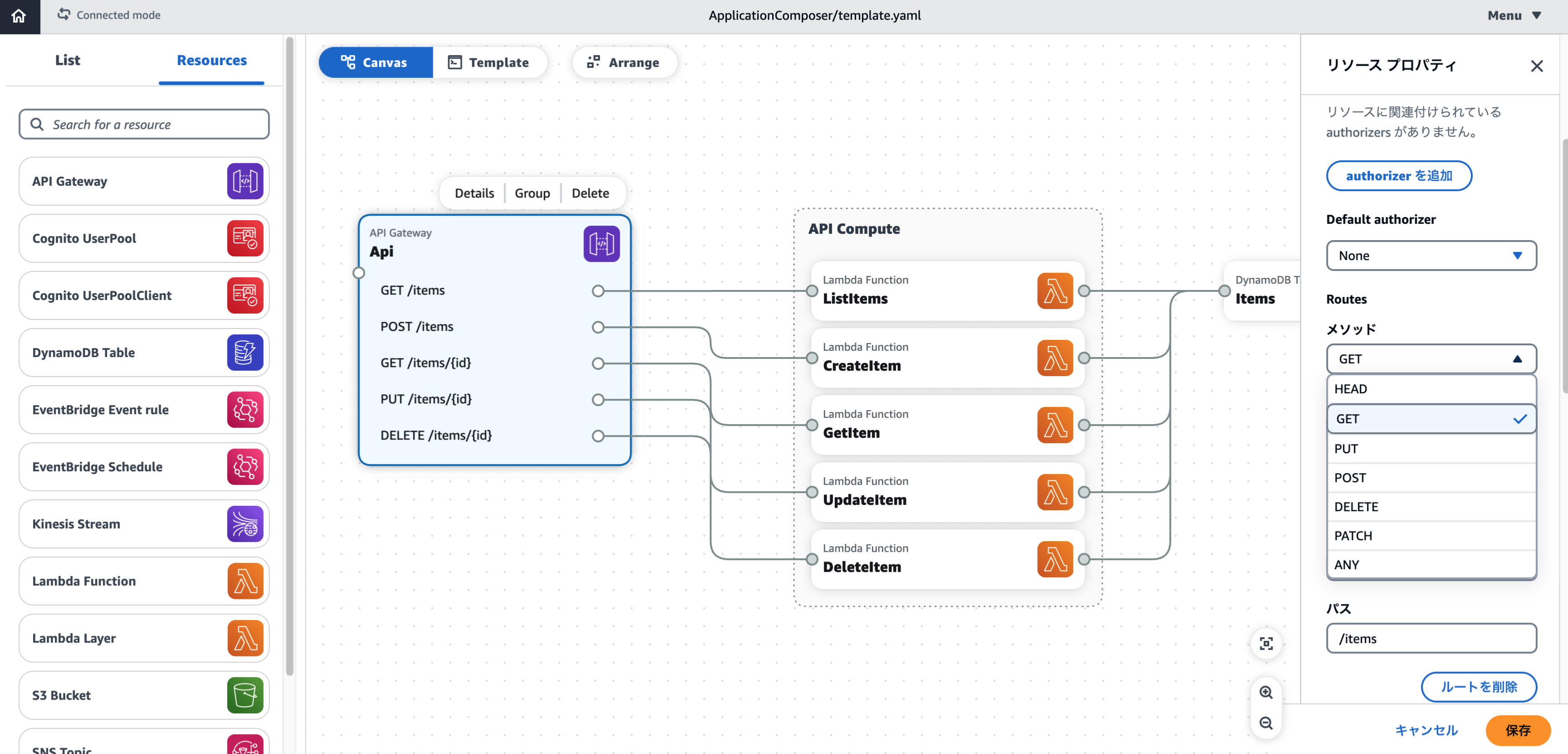1568x754 pixels.
Task: Choose PATCH in method list
Action: click(1431, 536)
